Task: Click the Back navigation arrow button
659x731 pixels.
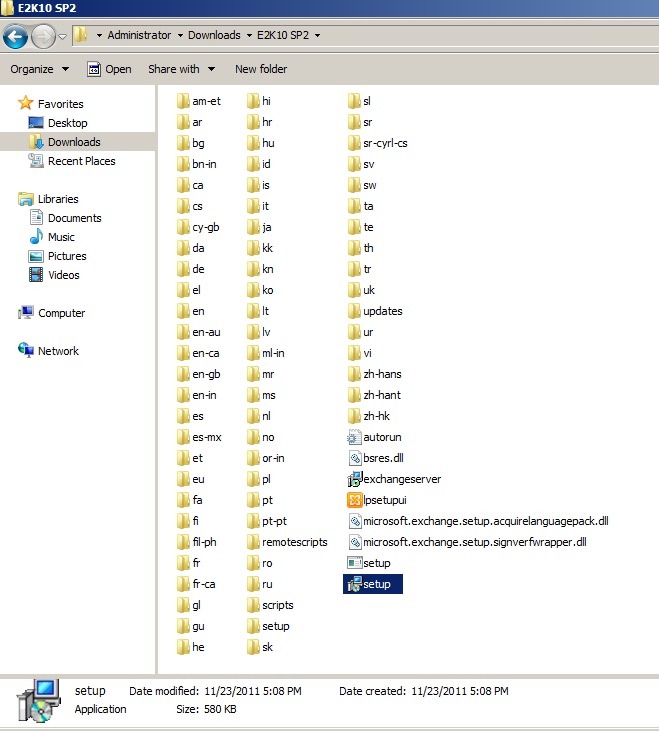Action: pyautogui.click(x=15, y=37)
